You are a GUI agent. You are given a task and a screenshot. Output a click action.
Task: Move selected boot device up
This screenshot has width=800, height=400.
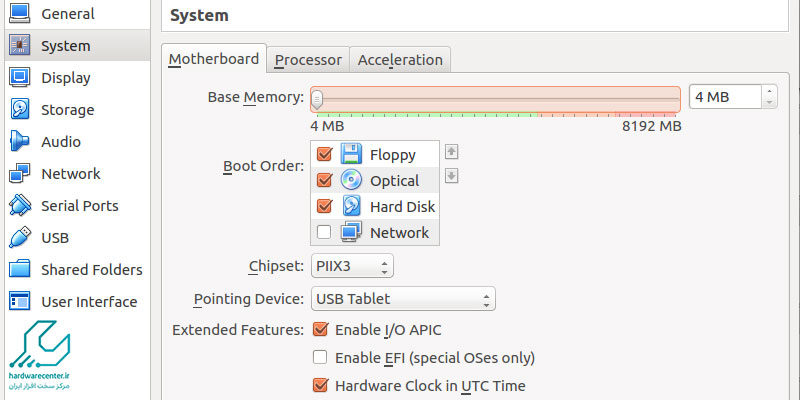point(451,152)
